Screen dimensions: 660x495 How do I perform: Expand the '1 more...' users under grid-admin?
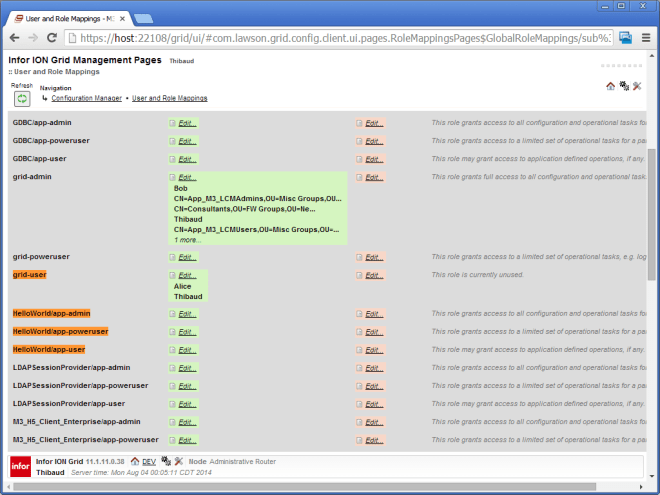coord(186,240)
